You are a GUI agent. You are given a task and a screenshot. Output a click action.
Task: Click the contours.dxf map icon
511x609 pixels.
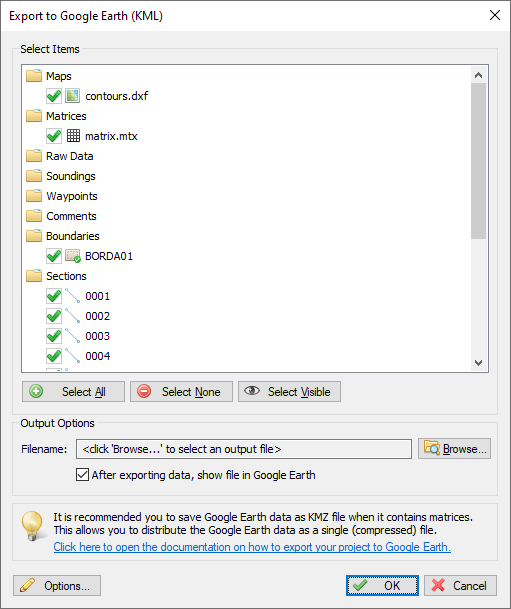click(73, 96)
